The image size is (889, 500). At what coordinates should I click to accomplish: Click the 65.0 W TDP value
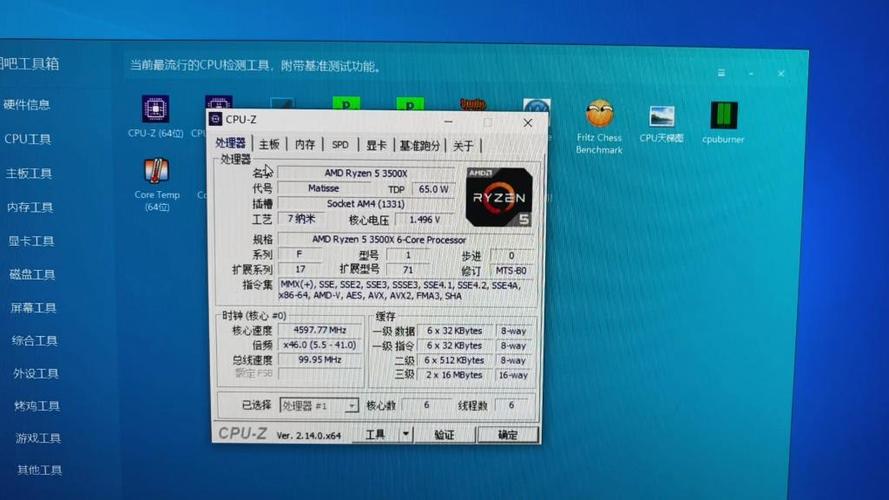pos(434,189)
